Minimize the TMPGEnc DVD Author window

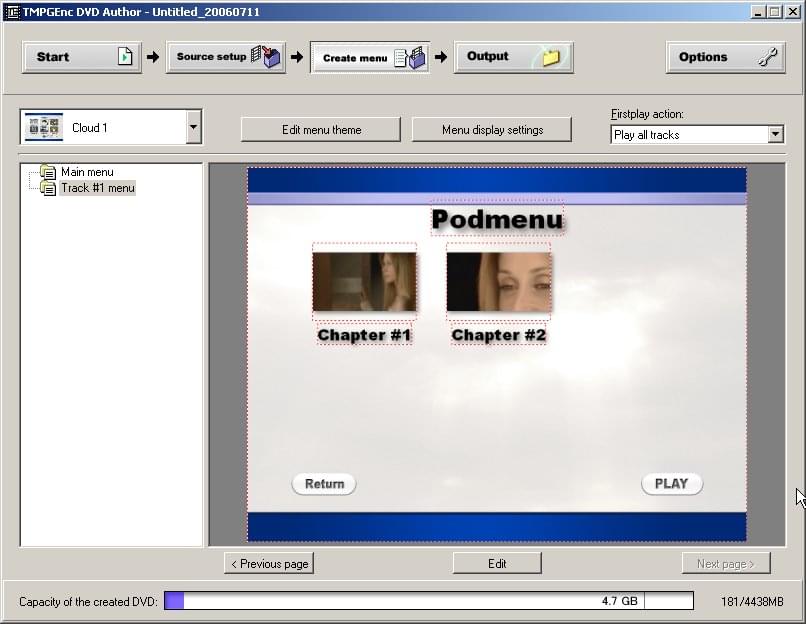(x=757, y=12)
